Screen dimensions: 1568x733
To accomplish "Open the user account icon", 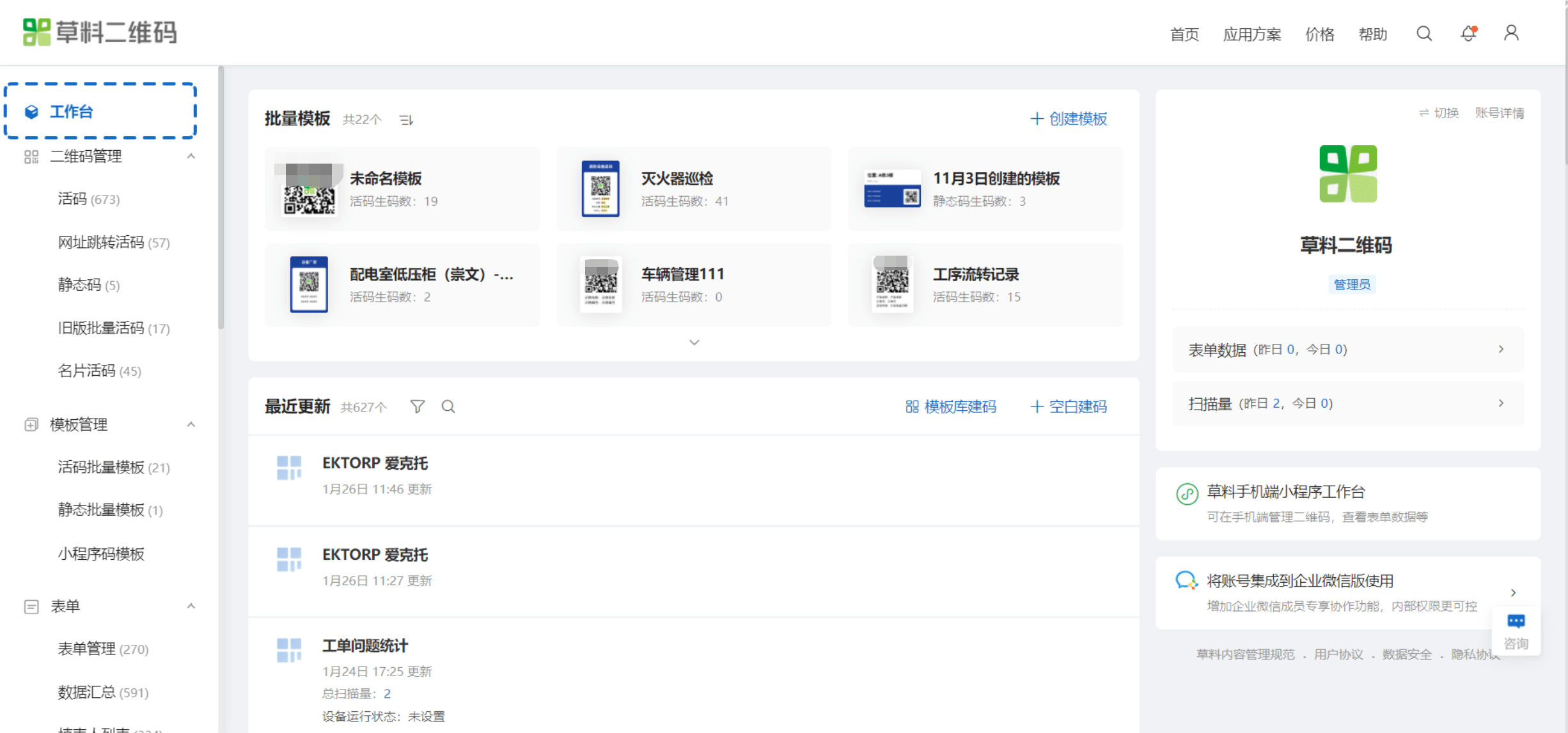I will coord(1511,33).
